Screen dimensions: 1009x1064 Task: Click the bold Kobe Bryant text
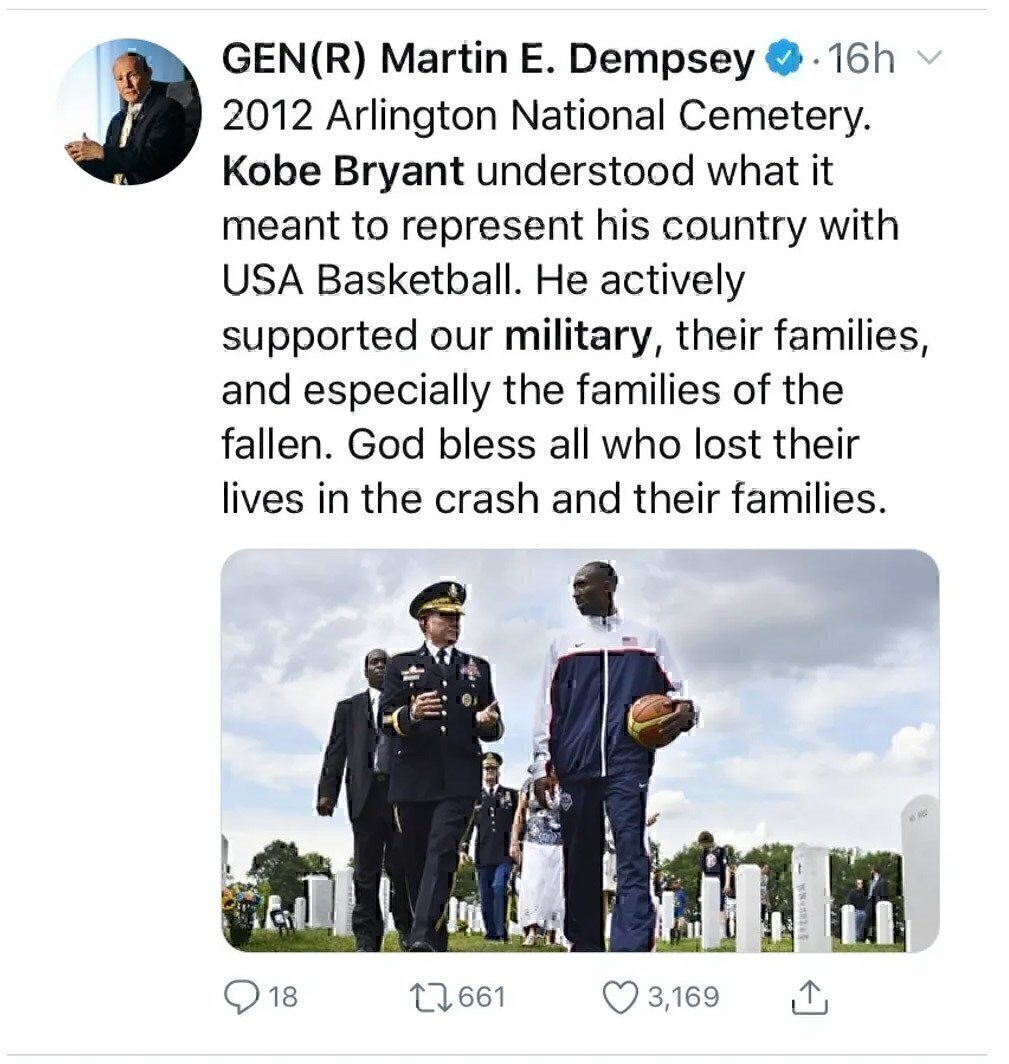[x=343, y=171]
